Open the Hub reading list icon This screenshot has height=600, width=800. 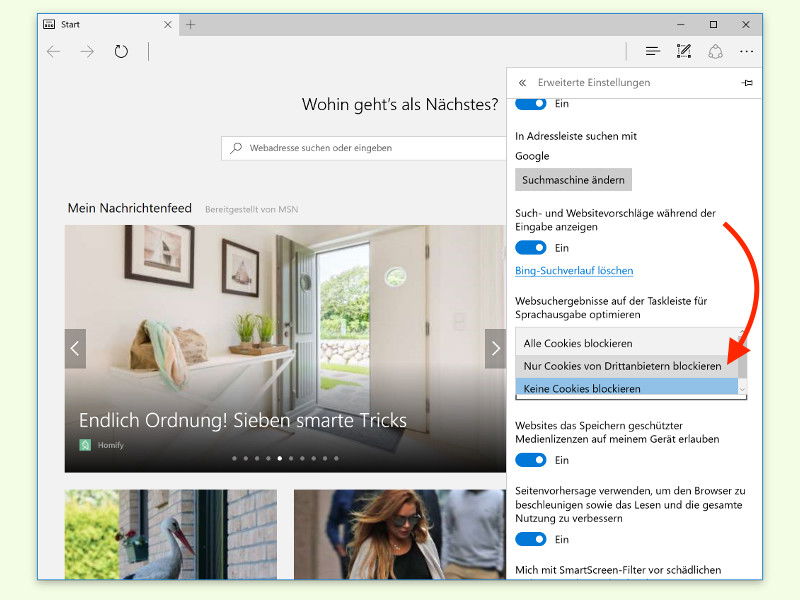(653, 51)
